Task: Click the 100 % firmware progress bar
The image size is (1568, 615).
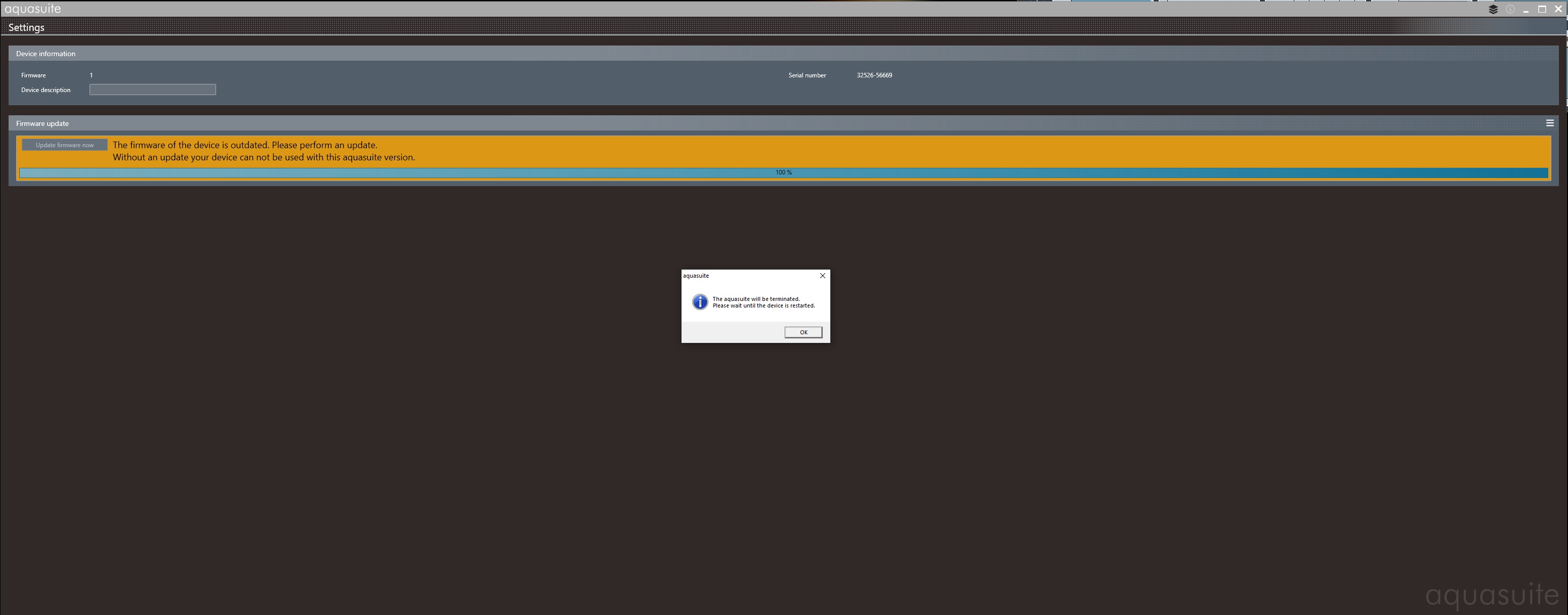Action: point(783,173)
